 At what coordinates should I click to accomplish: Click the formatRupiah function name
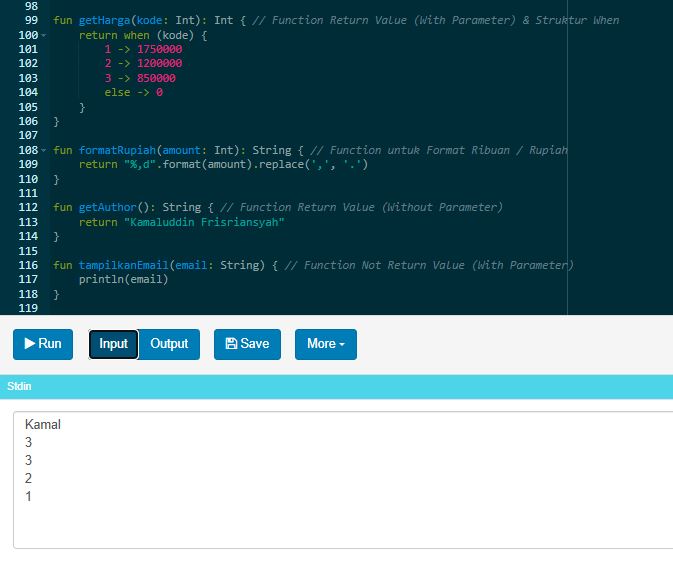(x=117, y=150)
